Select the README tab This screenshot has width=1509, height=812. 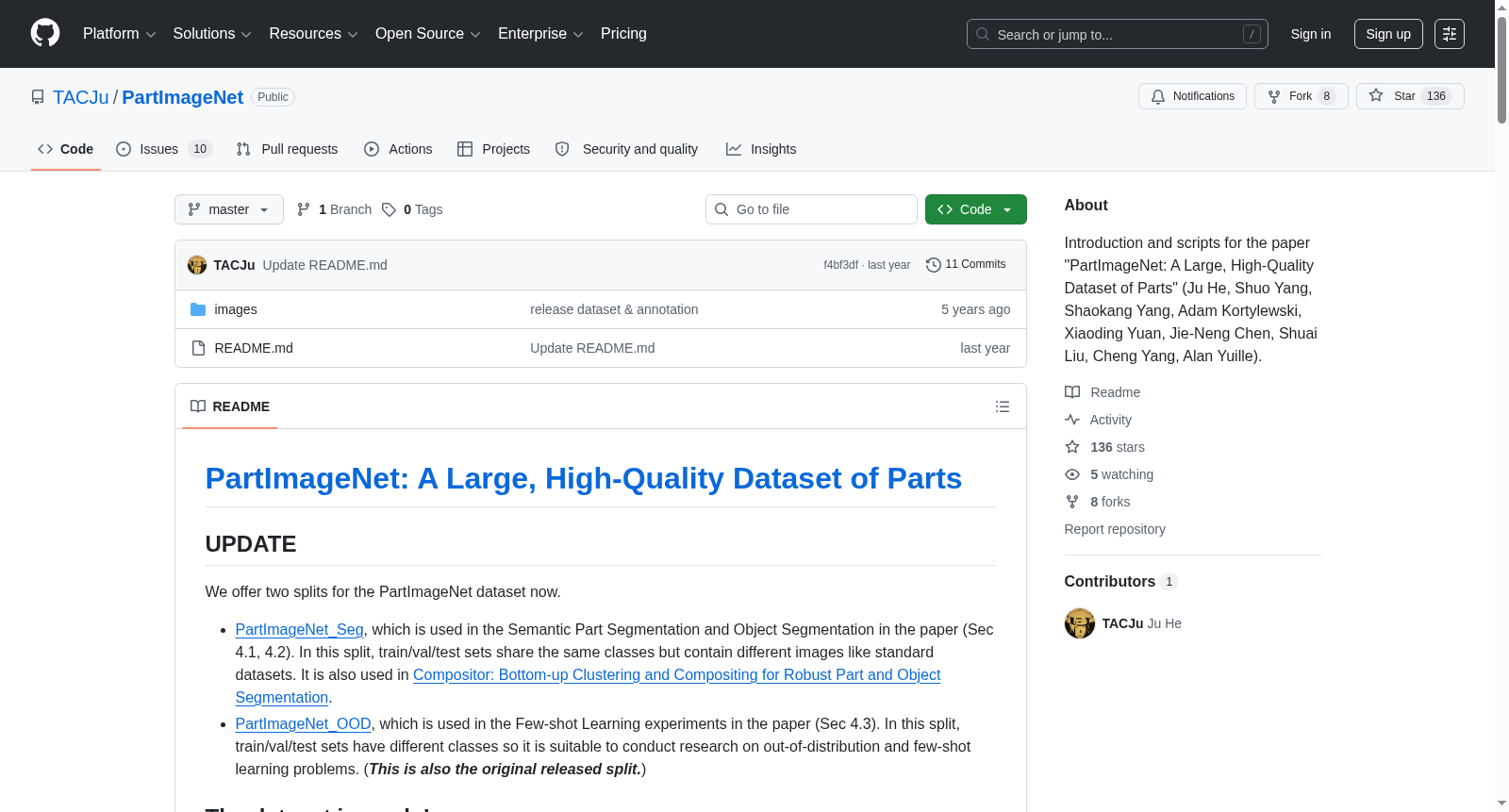coord(230,406)
